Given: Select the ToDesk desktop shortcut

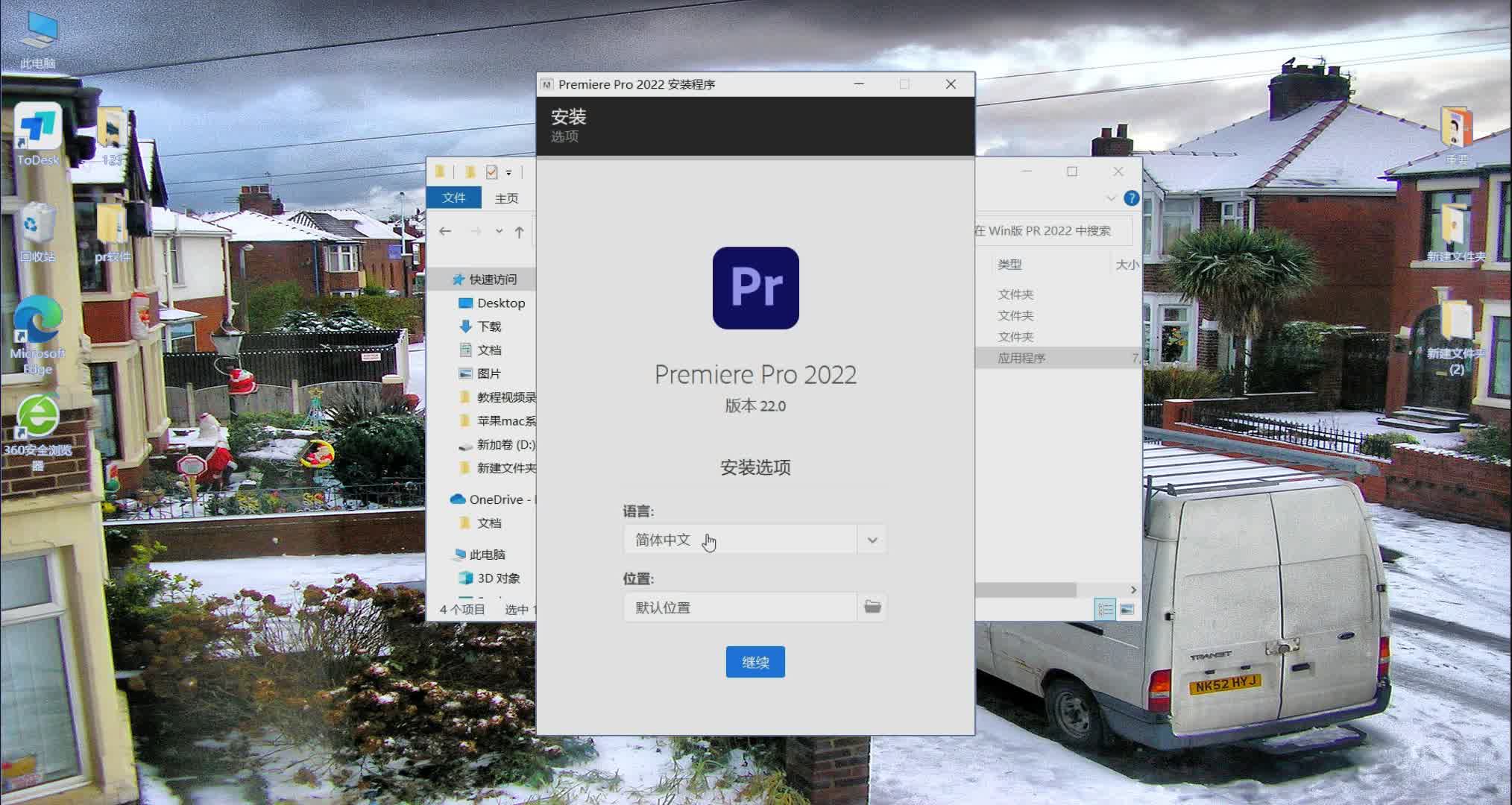Looking at the screenshot, I should [x=37, y=135].
